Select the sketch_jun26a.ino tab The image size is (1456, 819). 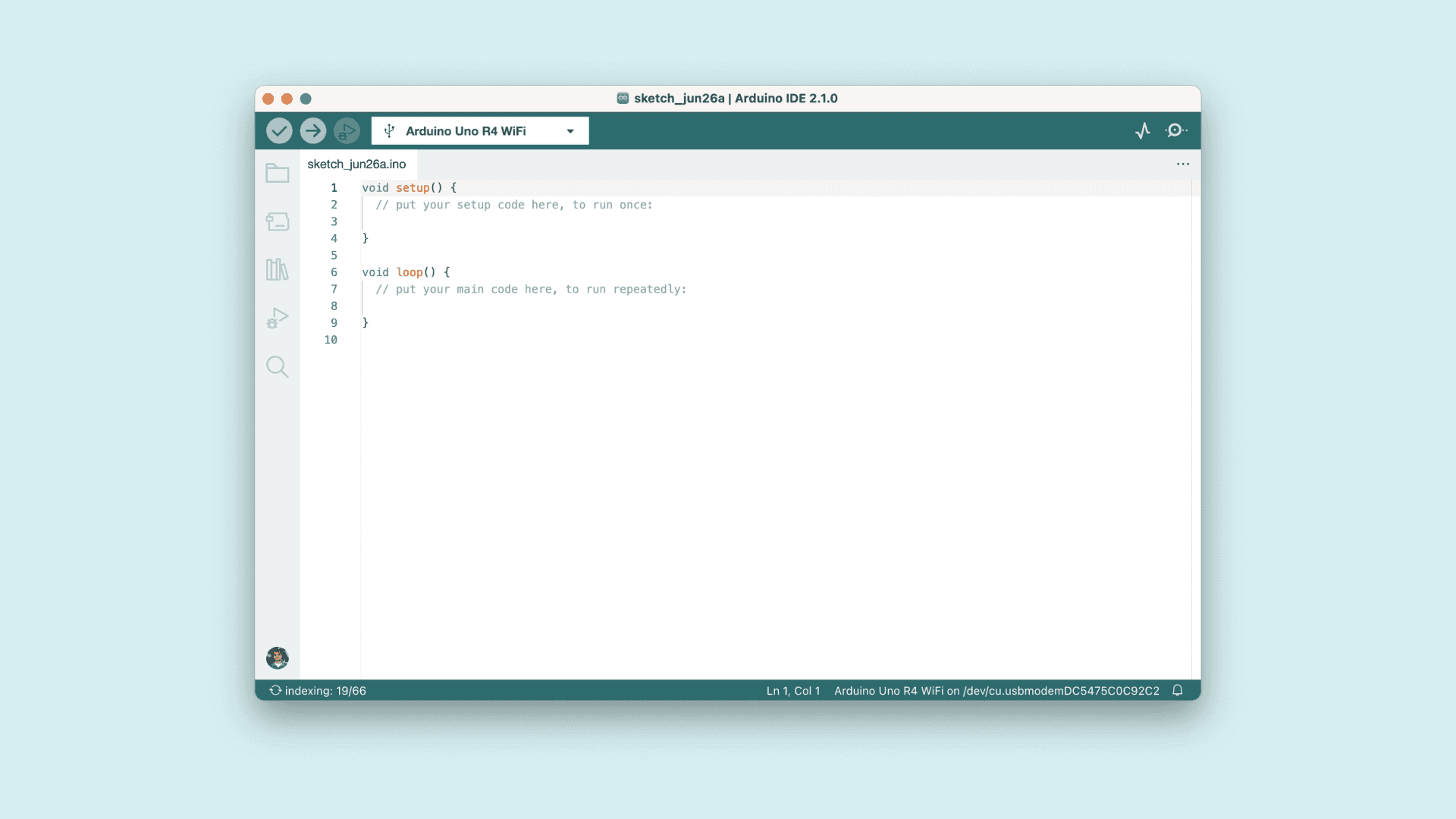coord(356,164)
